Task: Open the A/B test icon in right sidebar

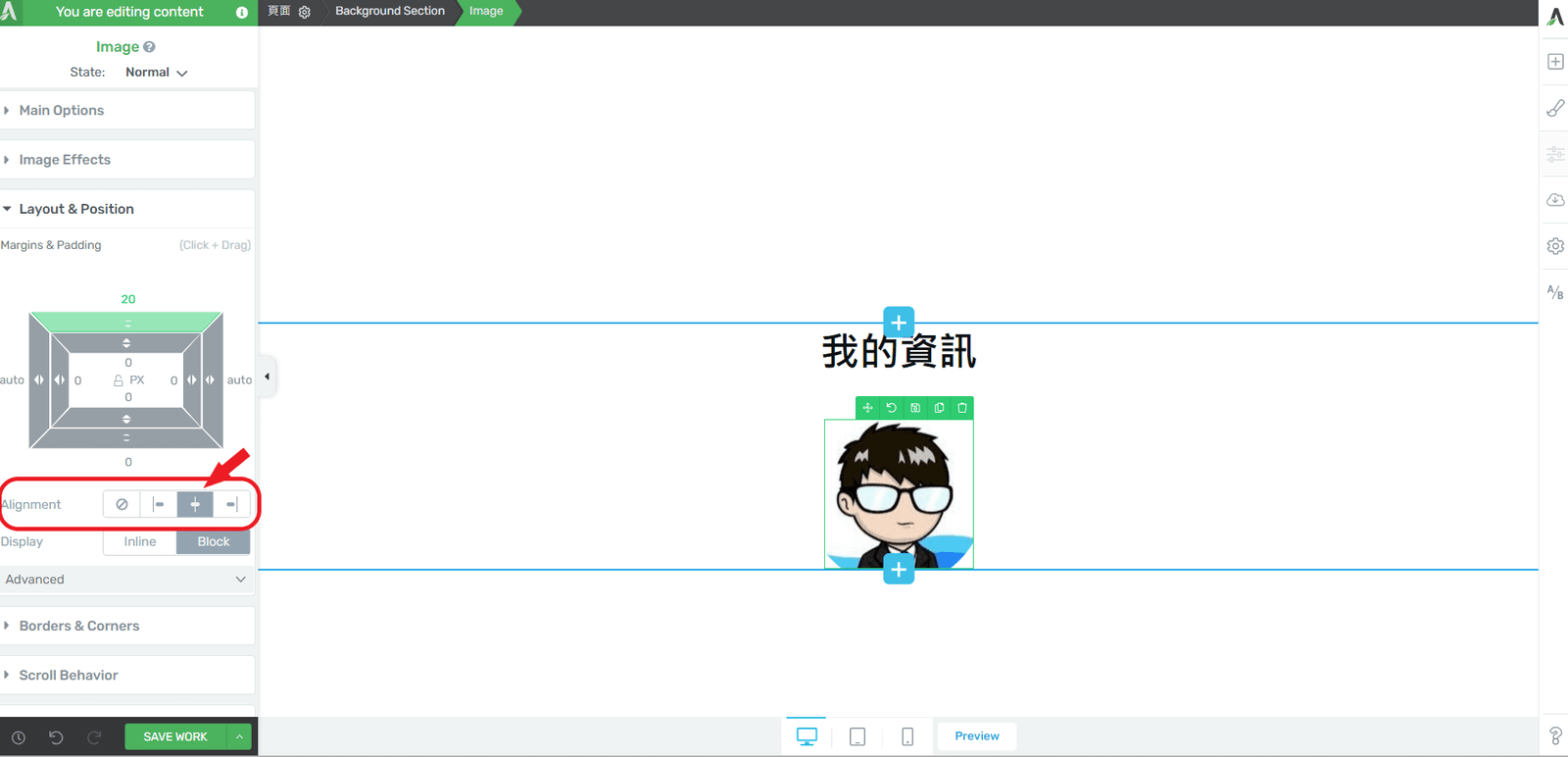Action: tap(1555, 292)
